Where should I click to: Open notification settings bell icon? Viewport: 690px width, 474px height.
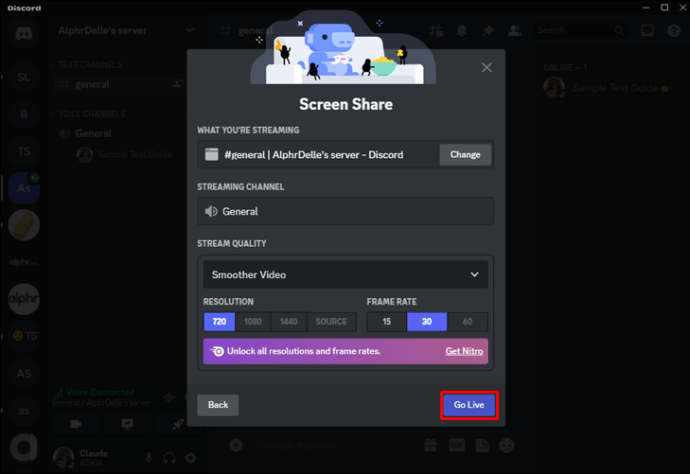click(x=462, y=30)
